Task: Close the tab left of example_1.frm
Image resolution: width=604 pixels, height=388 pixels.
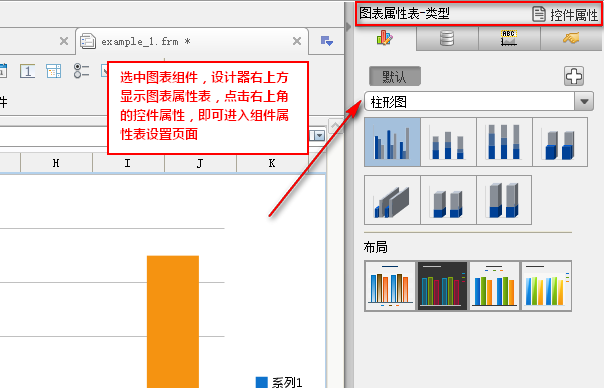Action: [x=64, y=41]
